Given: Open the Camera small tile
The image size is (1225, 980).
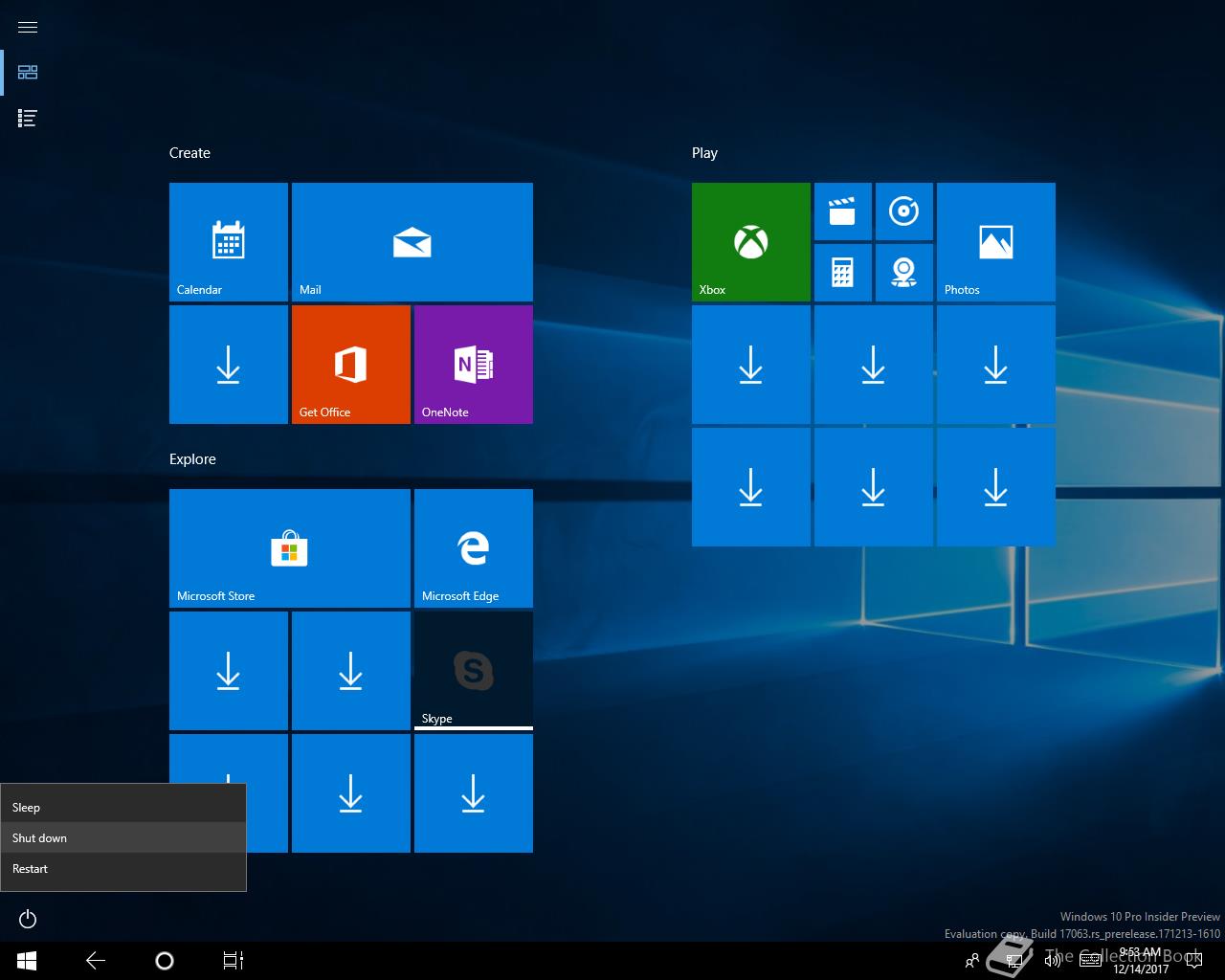Looking at the screenshot, I should [x=904, y=273].
